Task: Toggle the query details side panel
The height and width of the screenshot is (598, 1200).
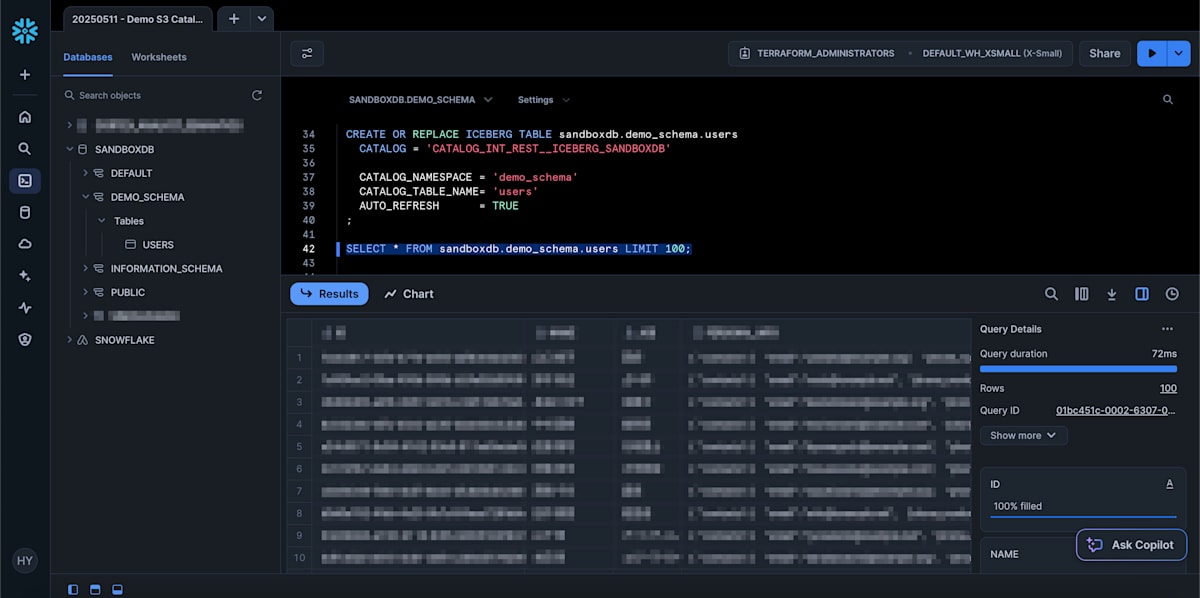Action: click(x=1142, y=294)
